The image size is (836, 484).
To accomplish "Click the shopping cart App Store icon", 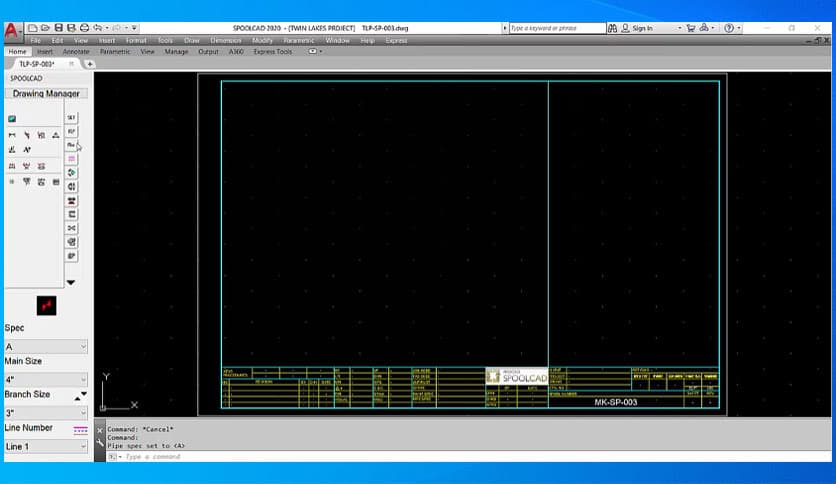I will [x=691, y=28].
